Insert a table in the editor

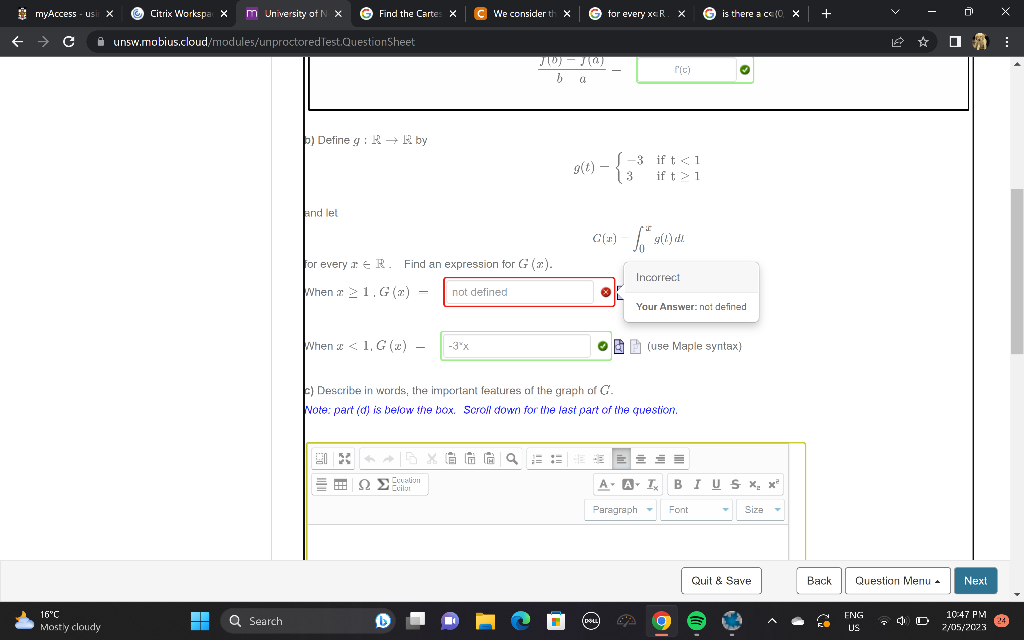340,485
